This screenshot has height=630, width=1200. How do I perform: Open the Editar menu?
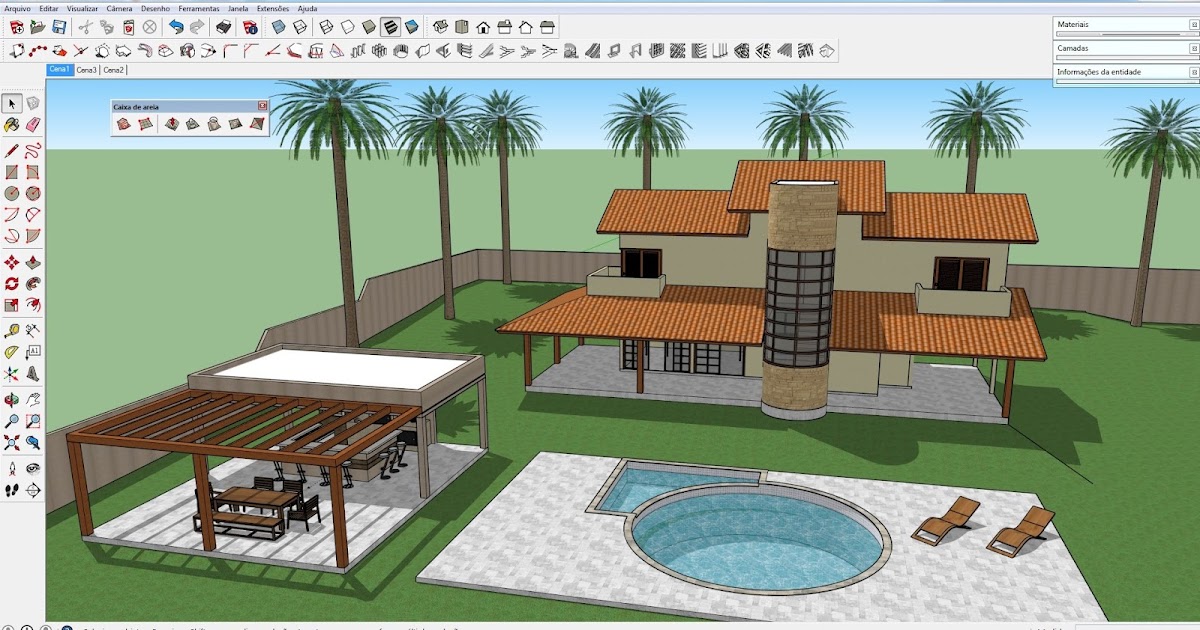click(x=48, y=8)
